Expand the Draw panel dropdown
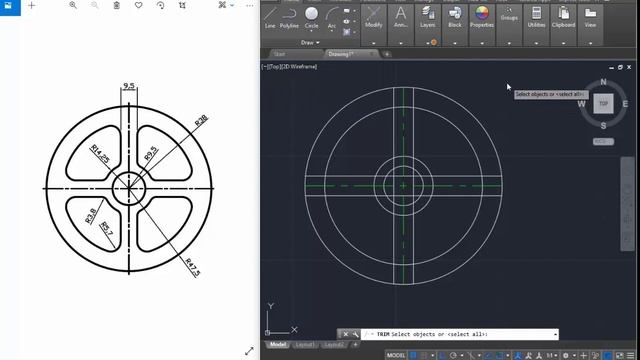This screenshot has height=360, width=640. point(310,42)
